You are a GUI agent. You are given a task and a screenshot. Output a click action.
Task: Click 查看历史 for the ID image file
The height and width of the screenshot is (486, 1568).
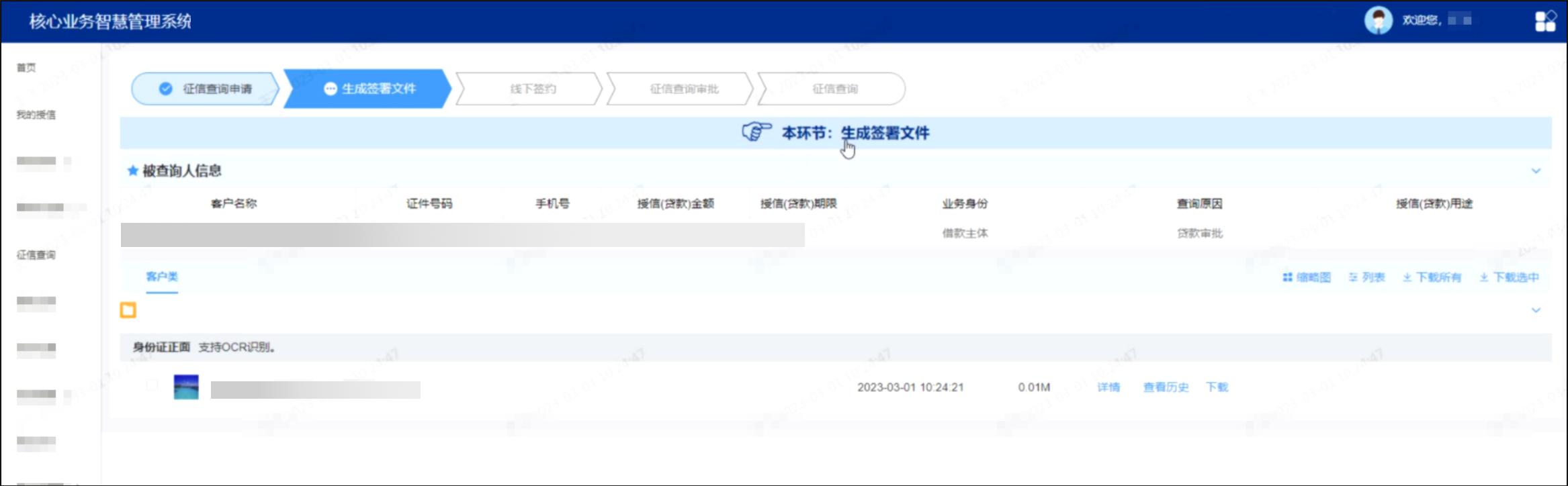[x=1166, y=387]
